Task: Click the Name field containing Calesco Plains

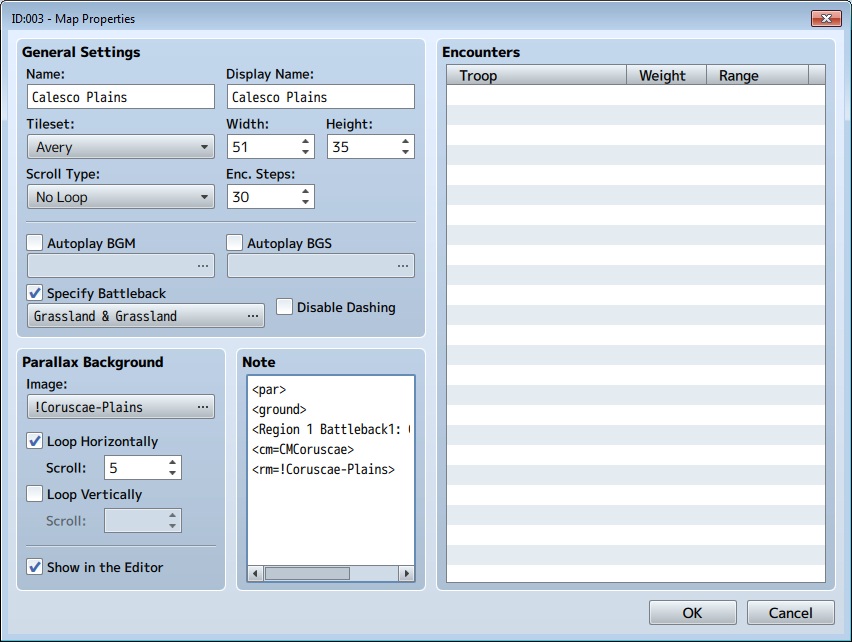Action: point(121,97)
